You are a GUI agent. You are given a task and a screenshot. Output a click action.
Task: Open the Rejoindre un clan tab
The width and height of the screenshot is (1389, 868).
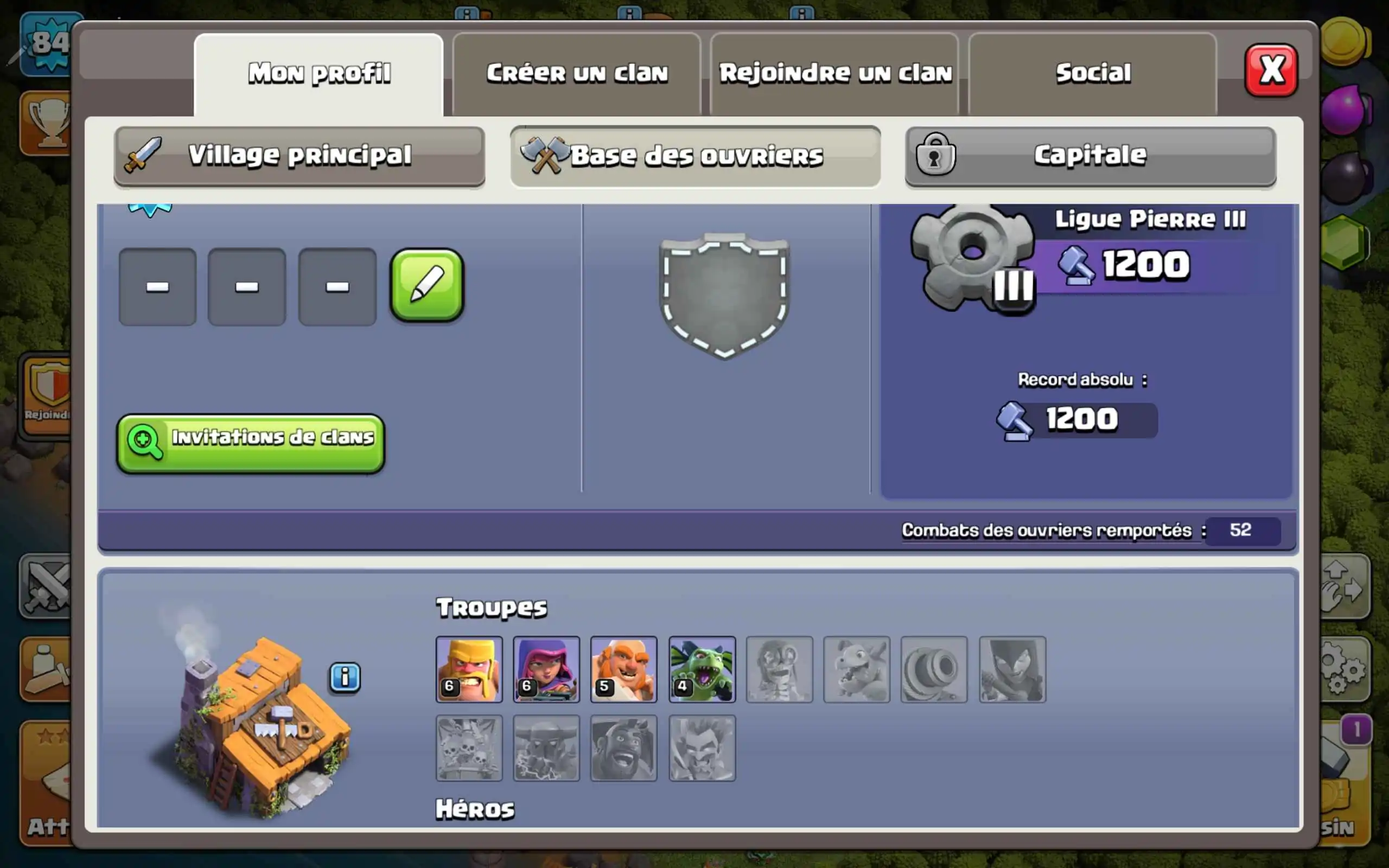(835, 73)
